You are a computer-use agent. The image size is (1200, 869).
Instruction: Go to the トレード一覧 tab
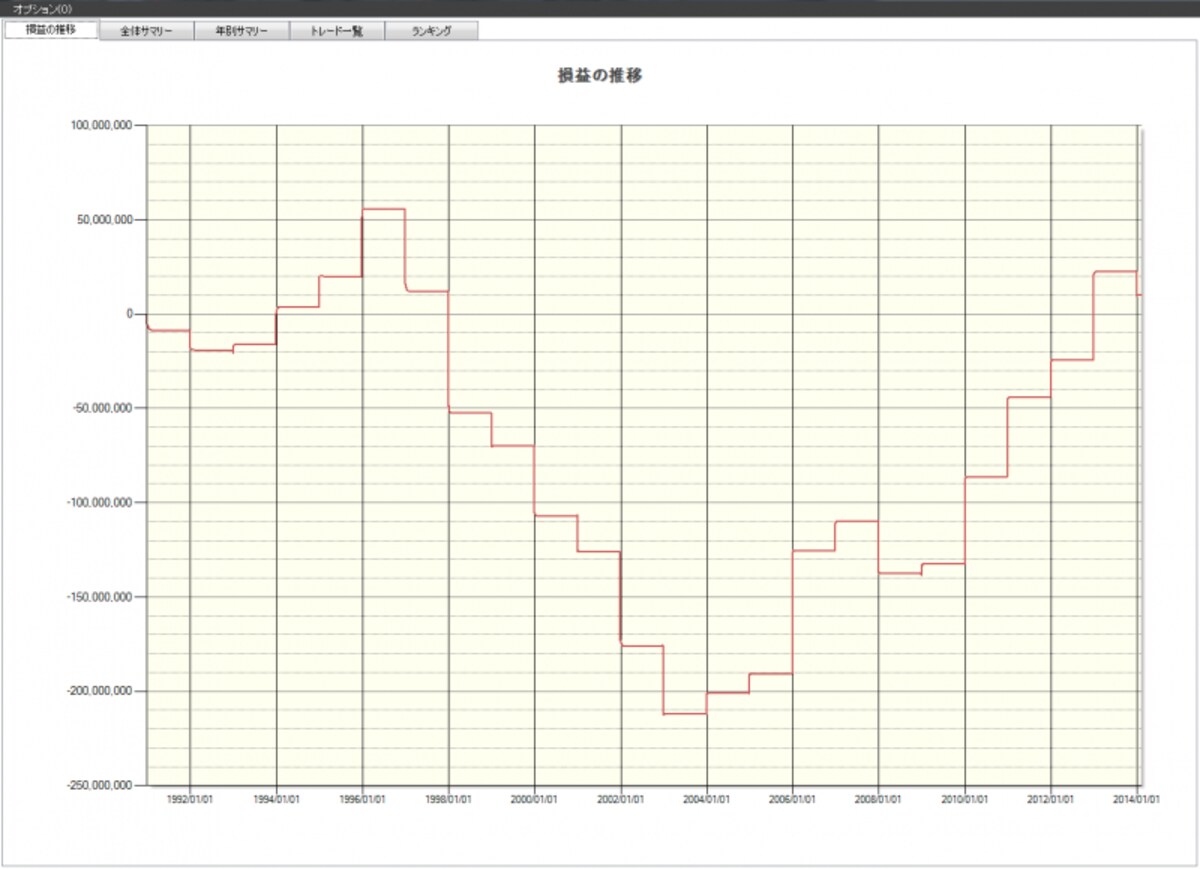(337, 31)
